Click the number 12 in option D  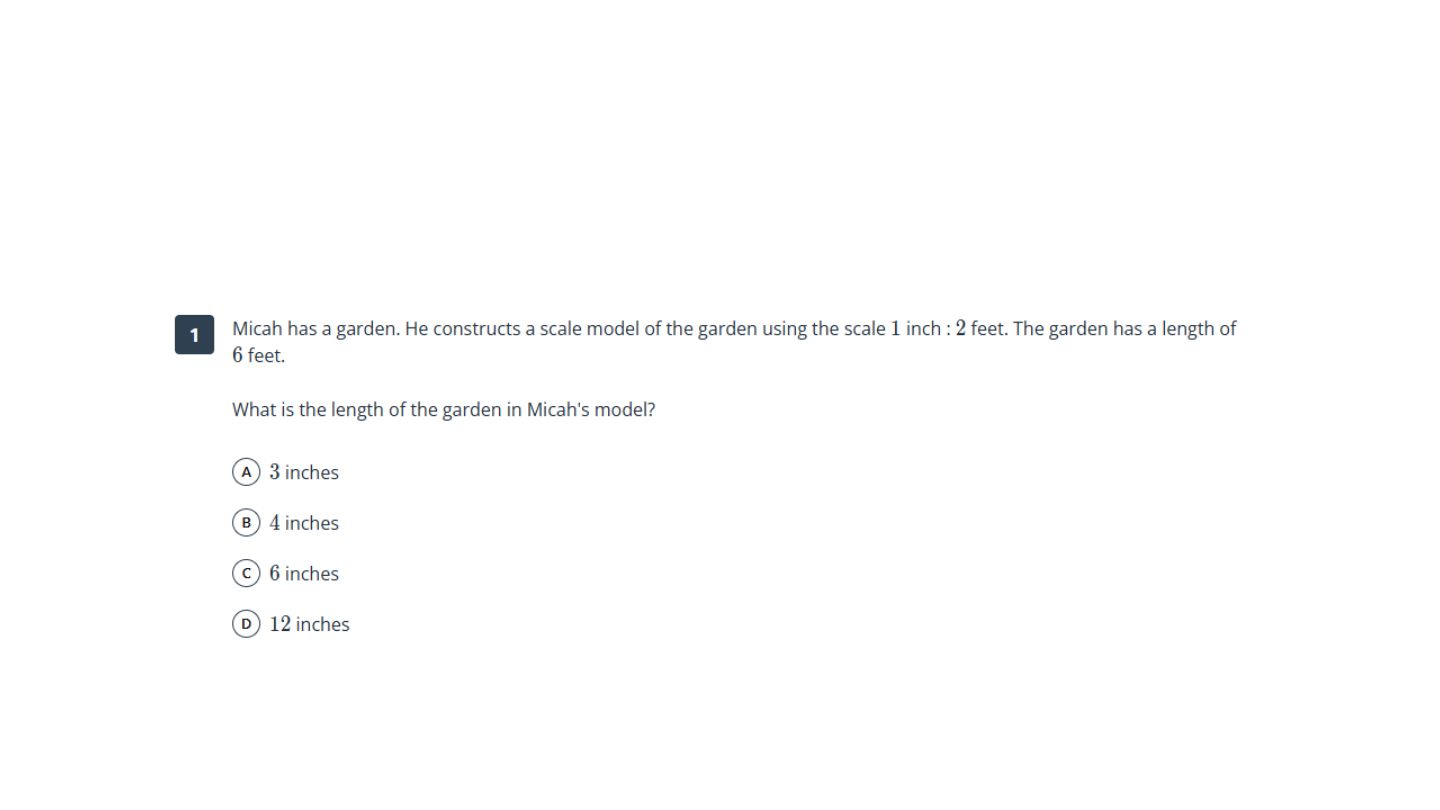click(280, 624)
